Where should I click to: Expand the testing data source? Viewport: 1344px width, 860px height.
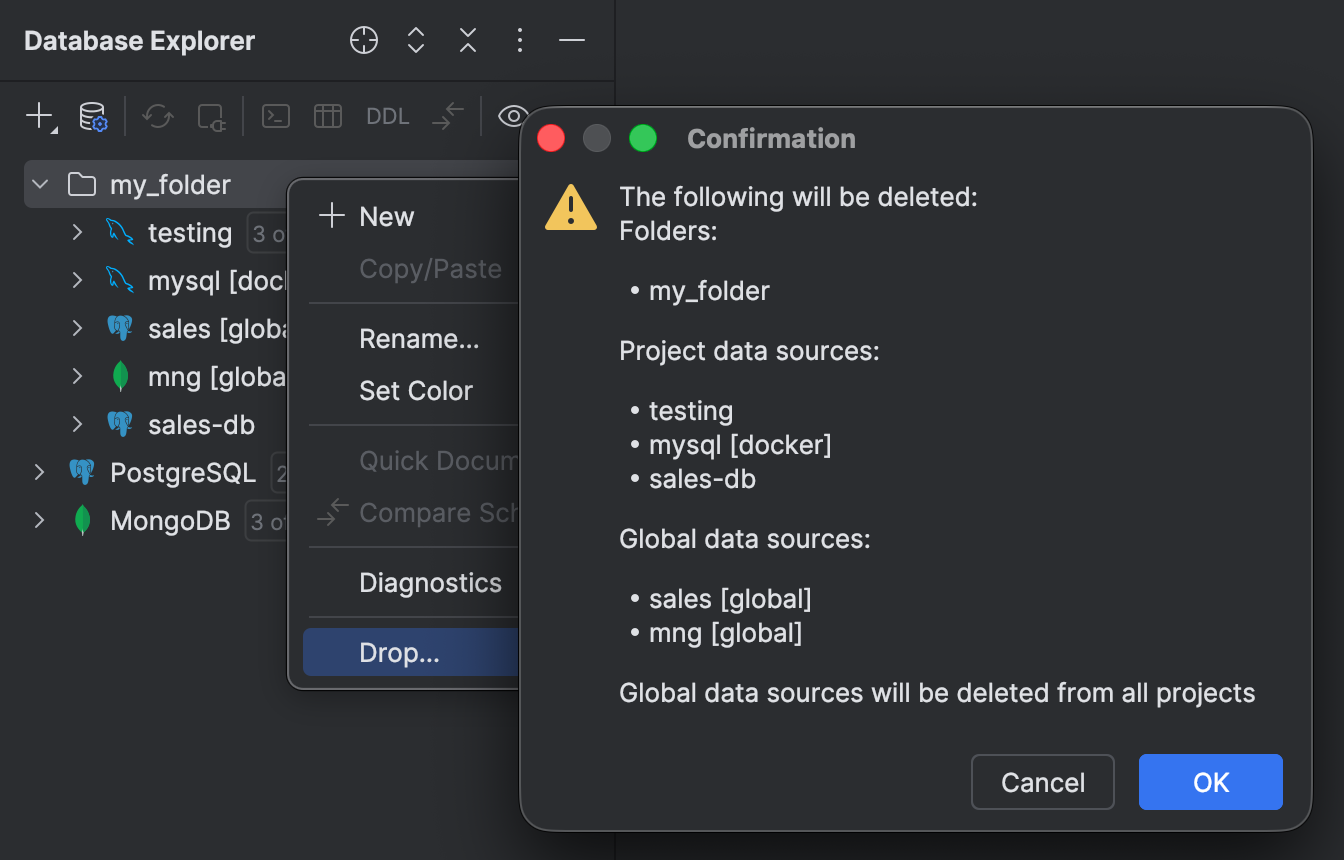pyautogui.click(x=77, y=232)
